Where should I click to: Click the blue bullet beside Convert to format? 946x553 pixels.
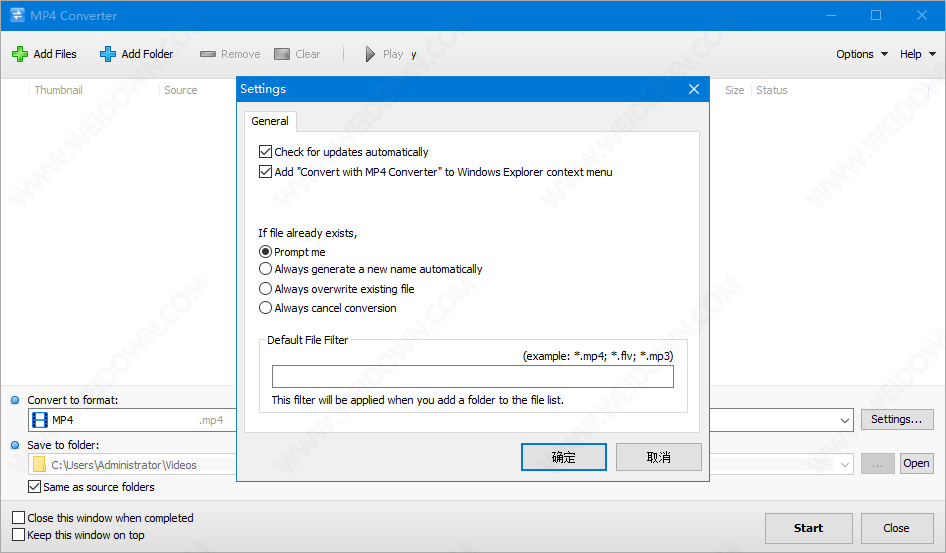(15, 400)
